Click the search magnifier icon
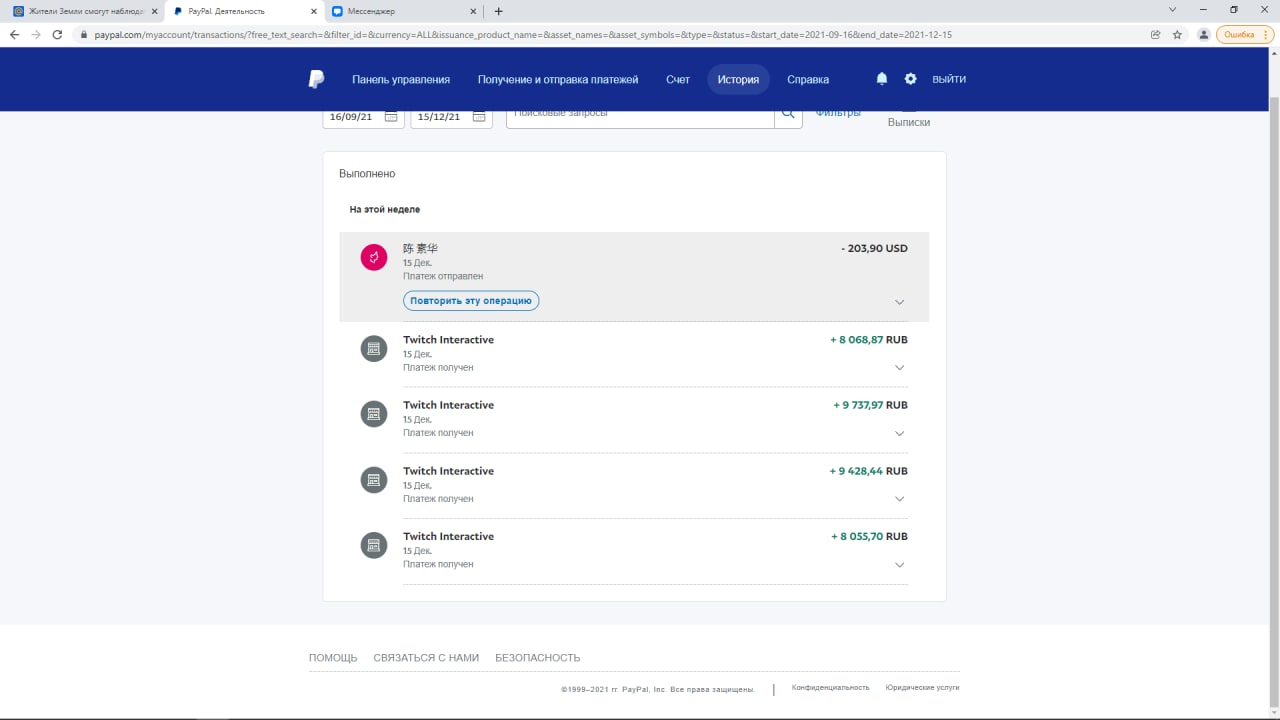The image size is (1280, 720). [x=788, y=115]
